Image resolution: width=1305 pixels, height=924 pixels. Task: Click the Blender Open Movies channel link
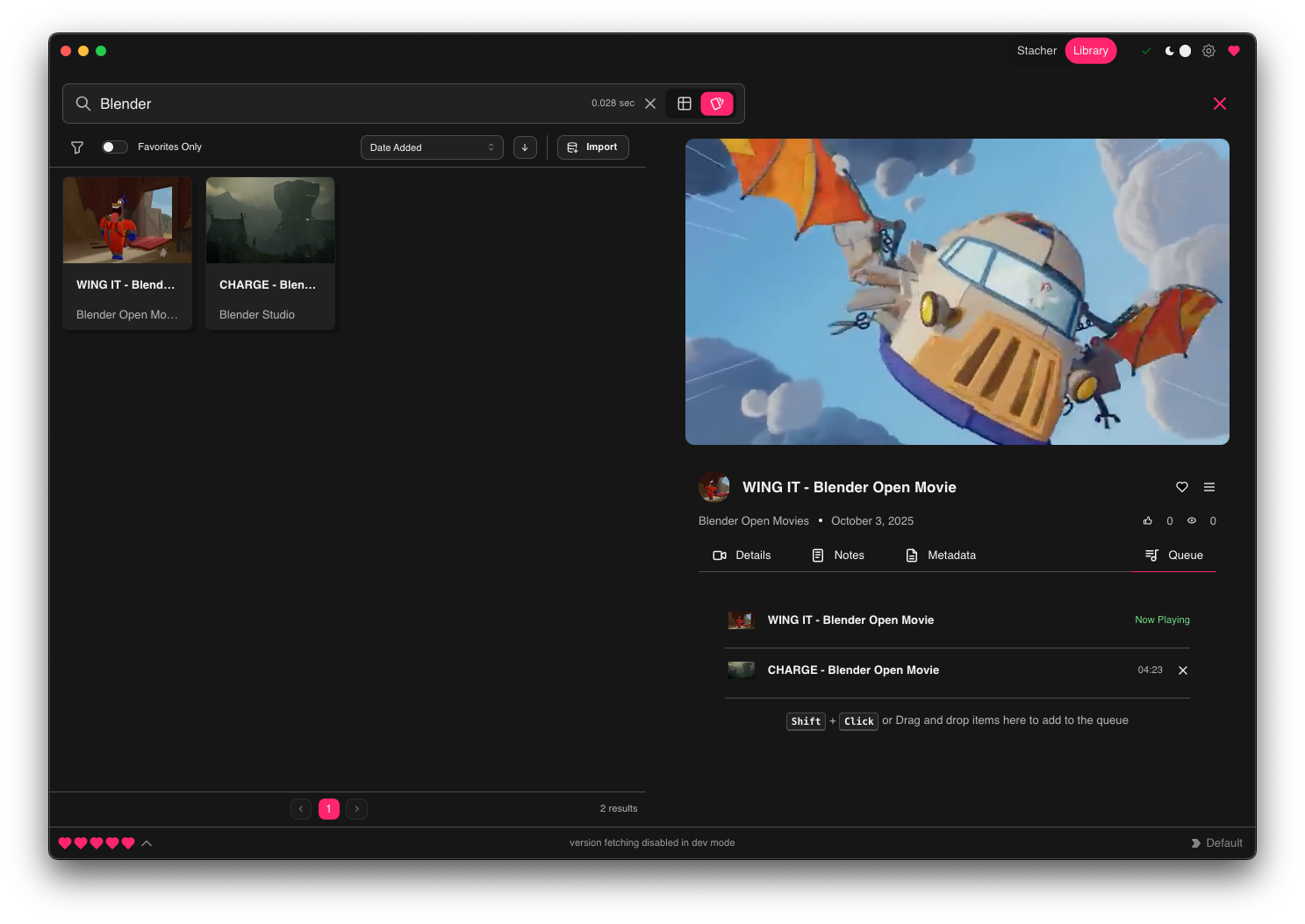754,521
